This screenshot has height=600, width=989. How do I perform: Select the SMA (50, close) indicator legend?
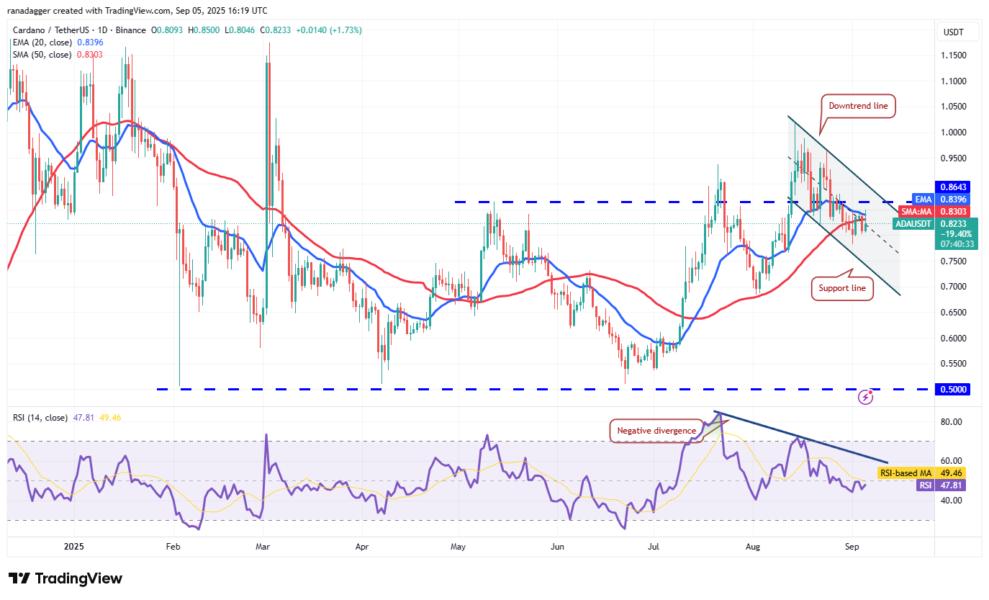click(57, 55)
